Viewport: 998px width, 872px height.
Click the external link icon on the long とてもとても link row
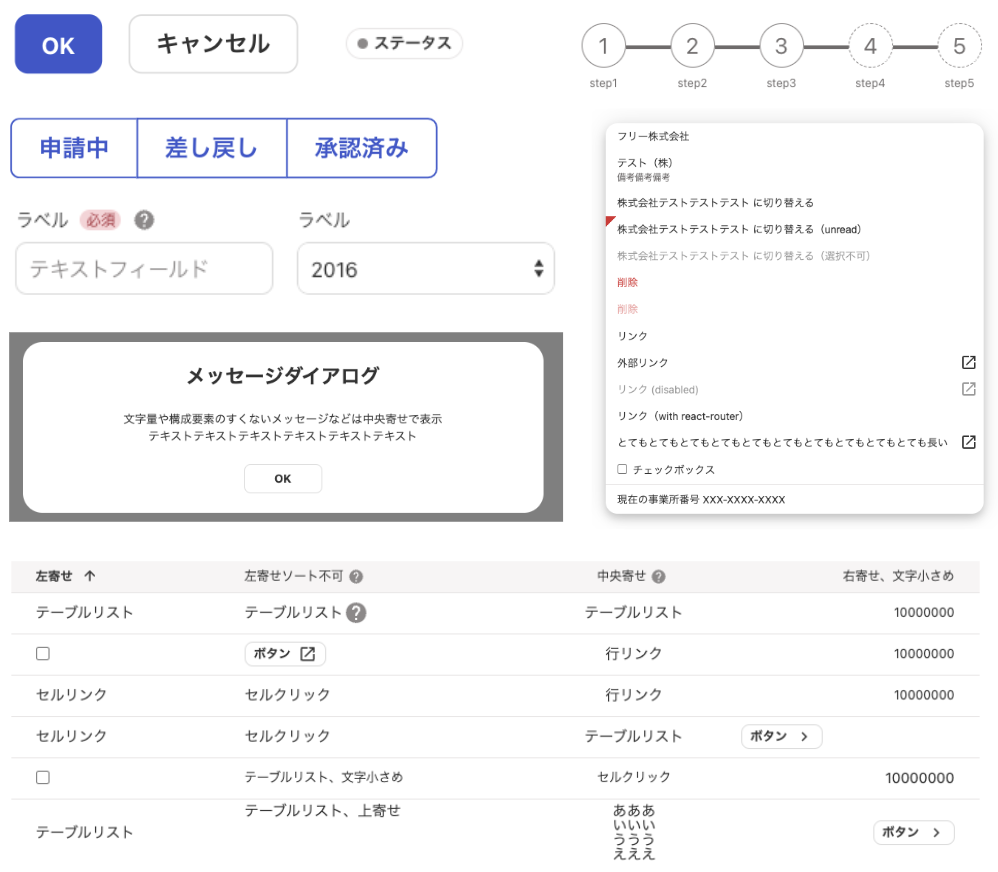pos(967,440)
